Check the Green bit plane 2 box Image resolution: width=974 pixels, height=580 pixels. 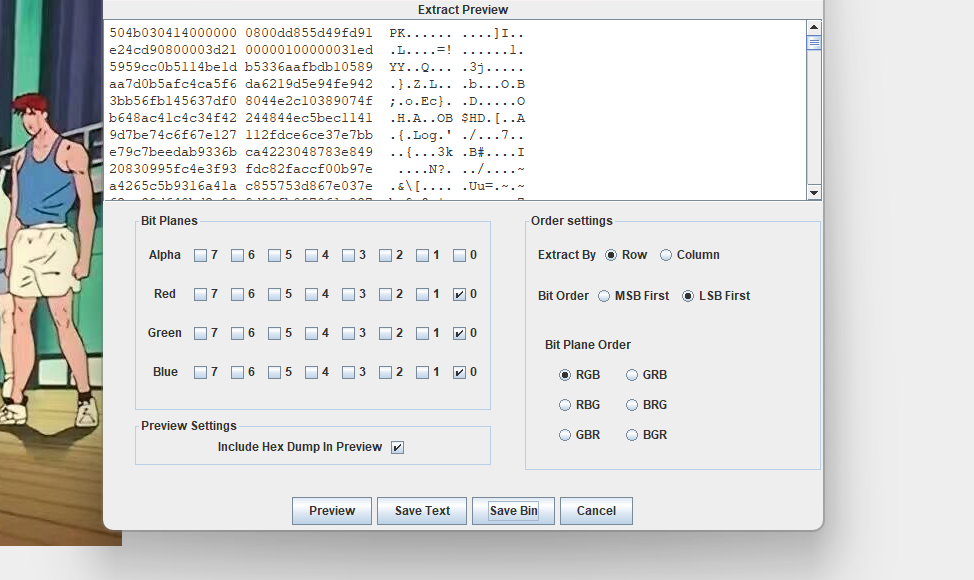click(x=385, y=333)
